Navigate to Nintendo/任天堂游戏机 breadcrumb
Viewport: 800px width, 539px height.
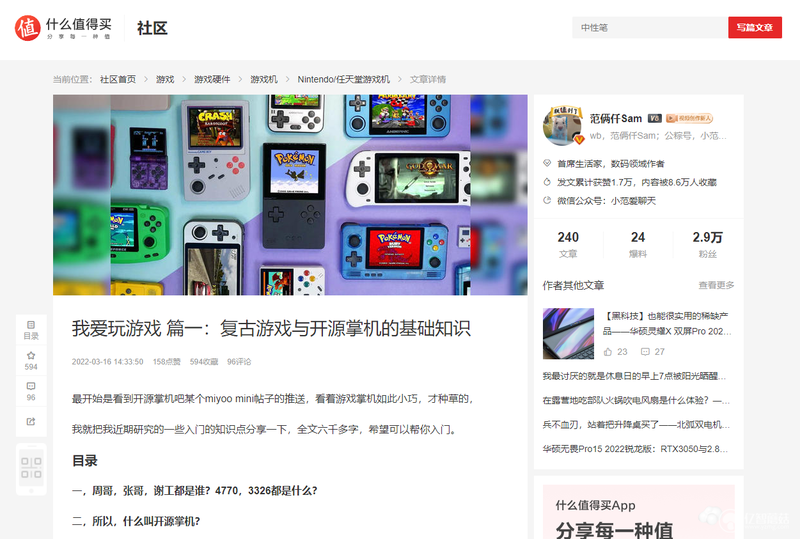point(343,79)
